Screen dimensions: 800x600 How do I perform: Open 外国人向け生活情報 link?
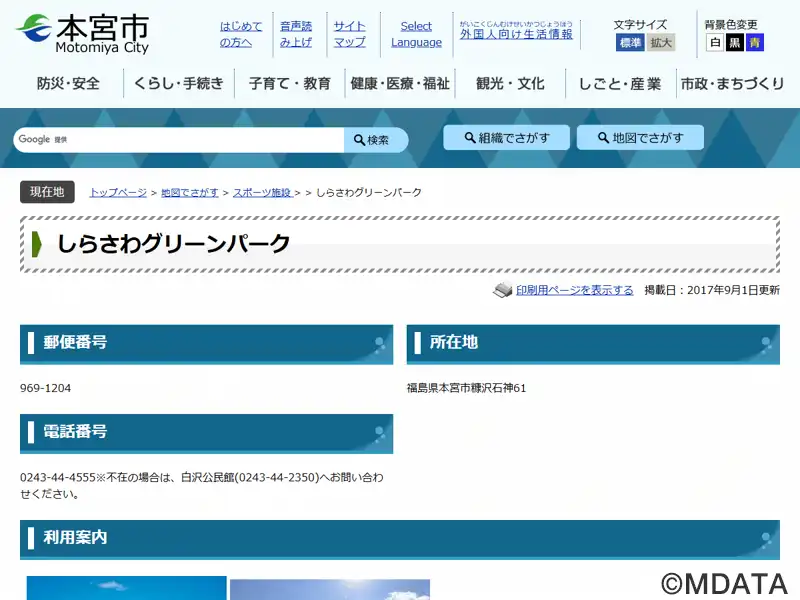click(x=516, y=34)
